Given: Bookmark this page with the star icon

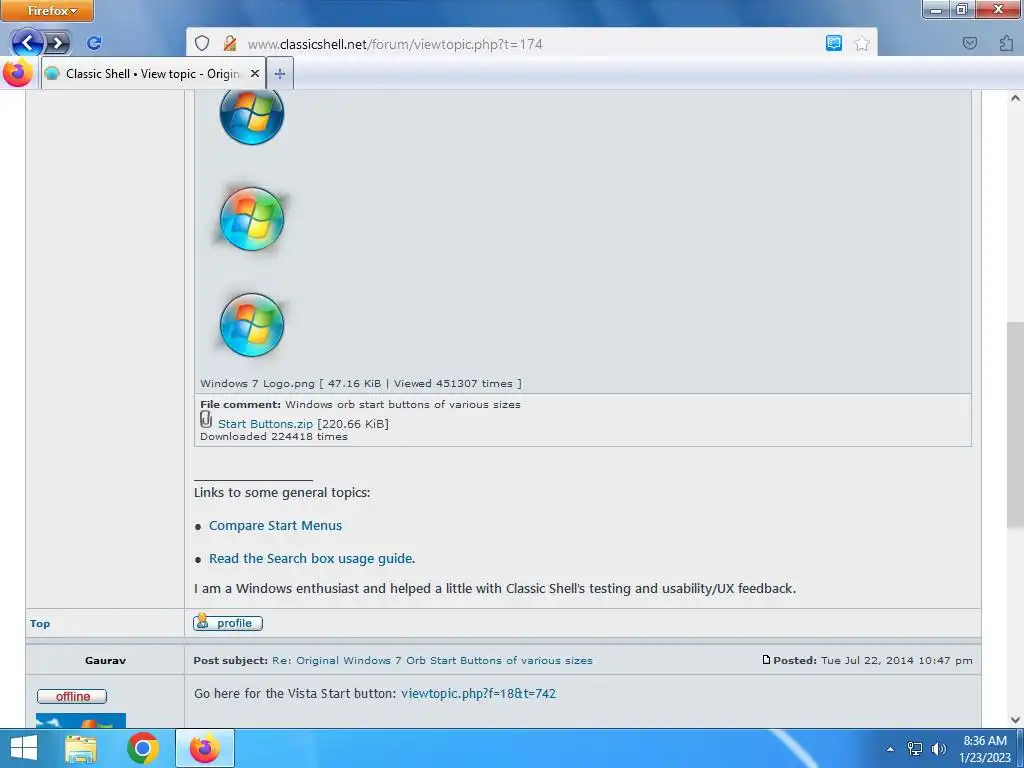Looking at the screenshot, I should click(862, 44).
